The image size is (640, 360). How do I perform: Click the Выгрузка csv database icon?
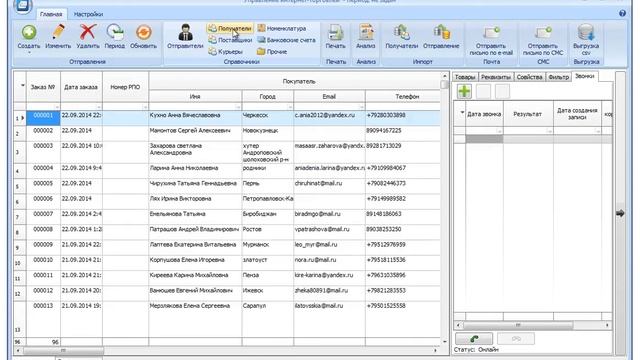click(586, 33)
